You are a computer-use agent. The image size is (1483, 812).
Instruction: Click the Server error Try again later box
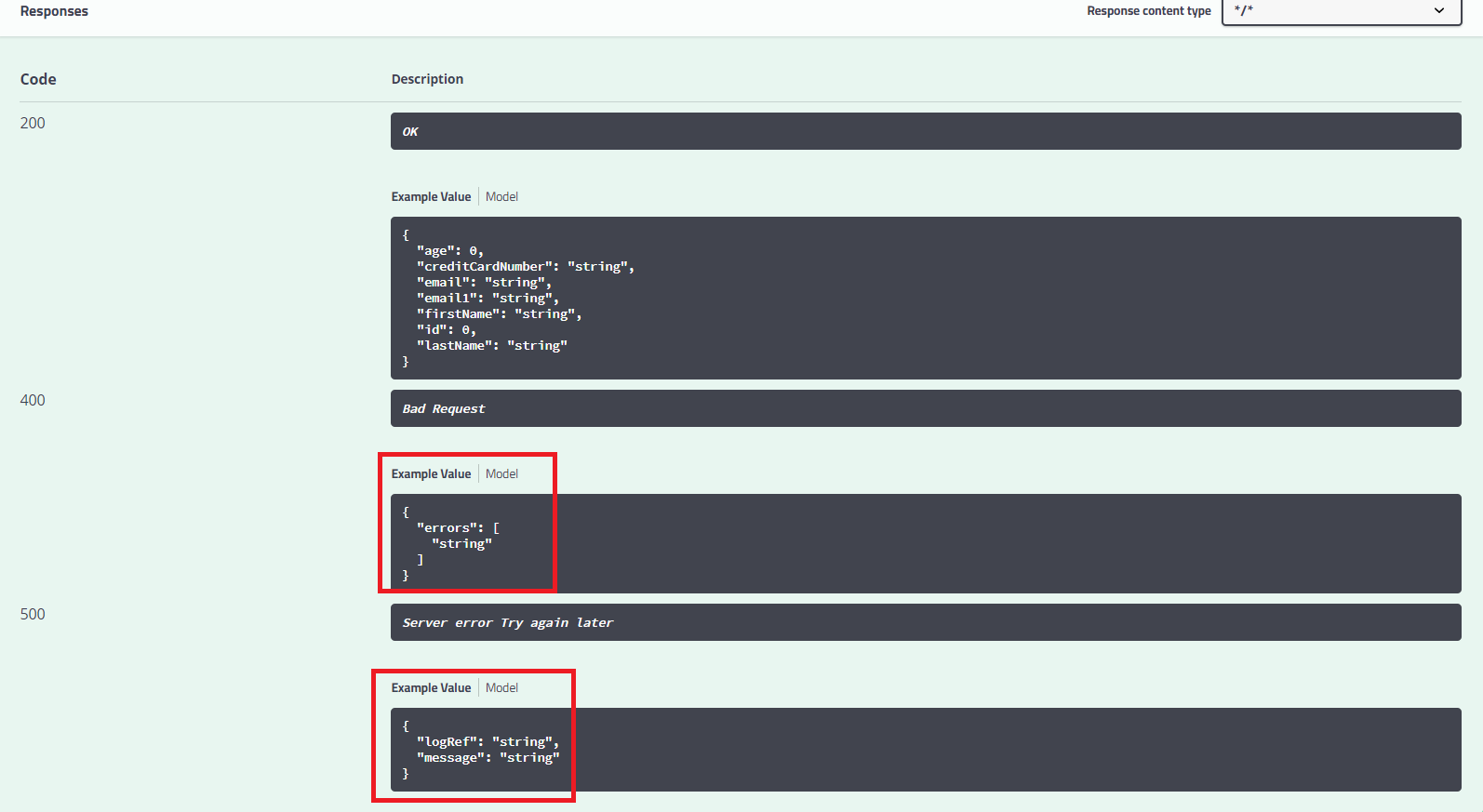click(x=925, y=622)
